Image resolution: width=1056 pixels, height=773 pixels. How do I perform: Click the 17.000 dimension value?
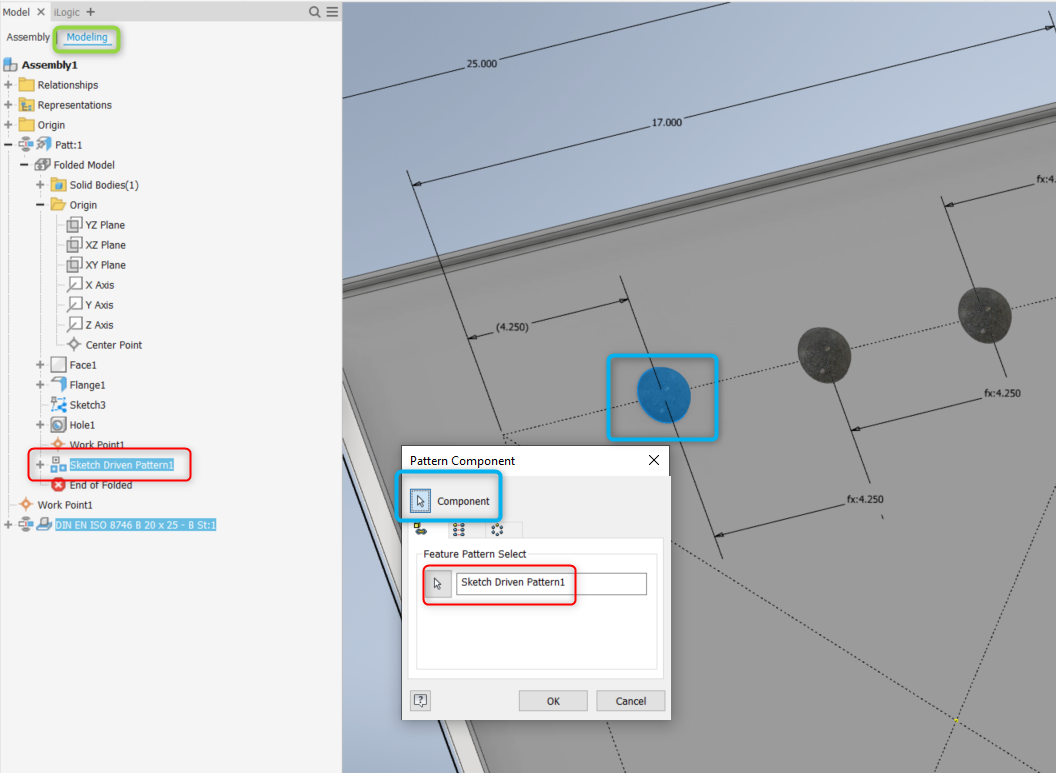point(667,123)
